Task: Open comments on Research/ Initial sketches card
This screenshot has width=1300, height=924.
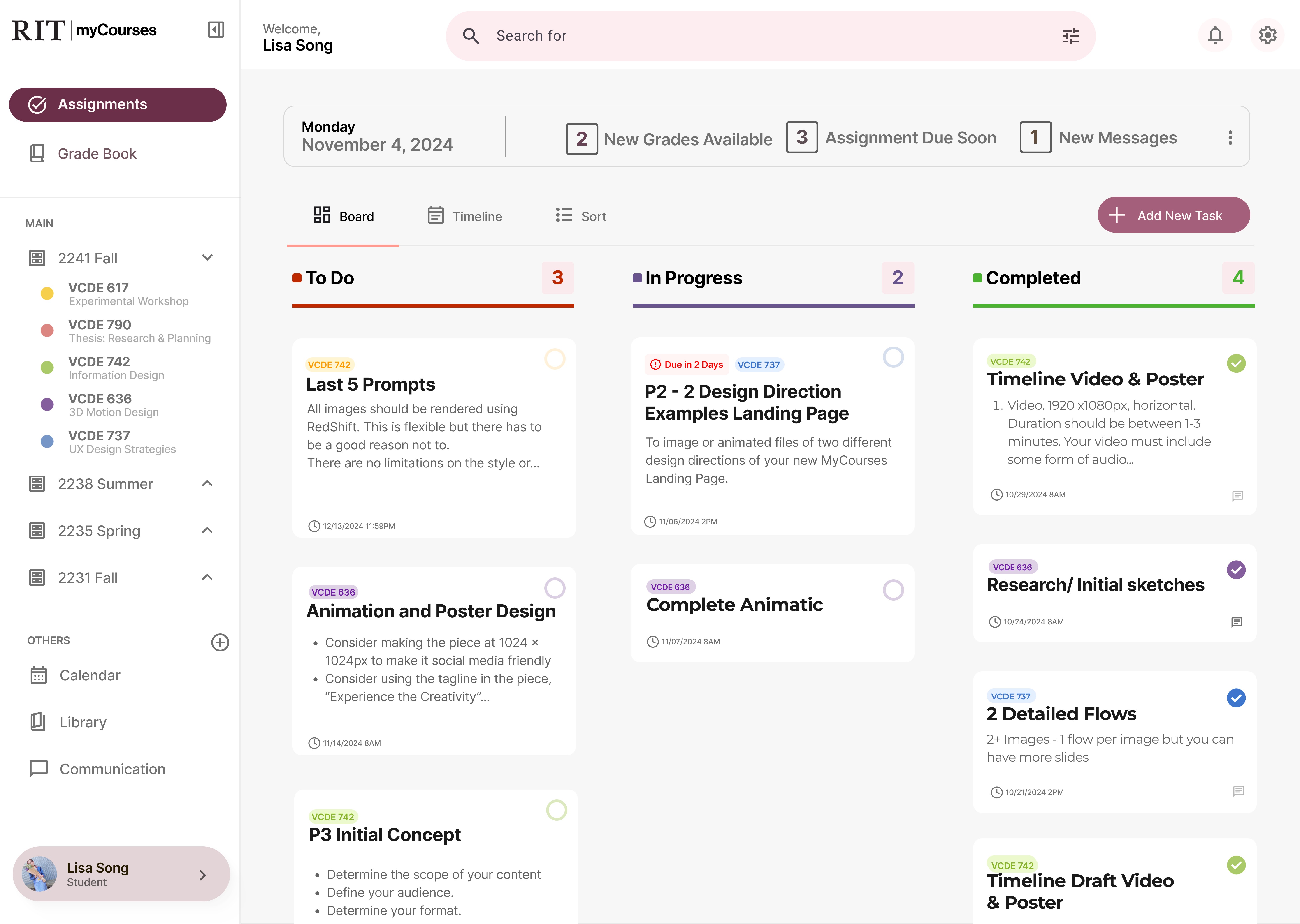Action: pos(1237,622)
